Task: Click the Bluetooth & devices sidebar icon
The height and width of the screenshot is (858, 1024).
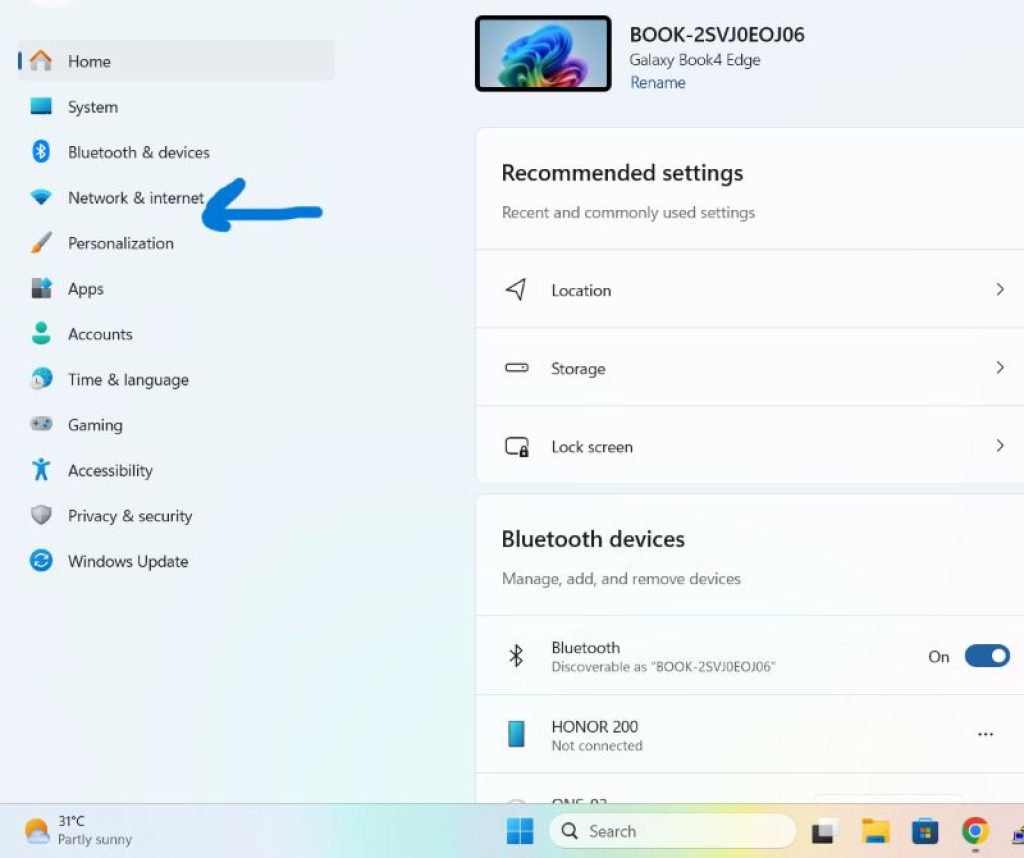Action: pos(40,151)
